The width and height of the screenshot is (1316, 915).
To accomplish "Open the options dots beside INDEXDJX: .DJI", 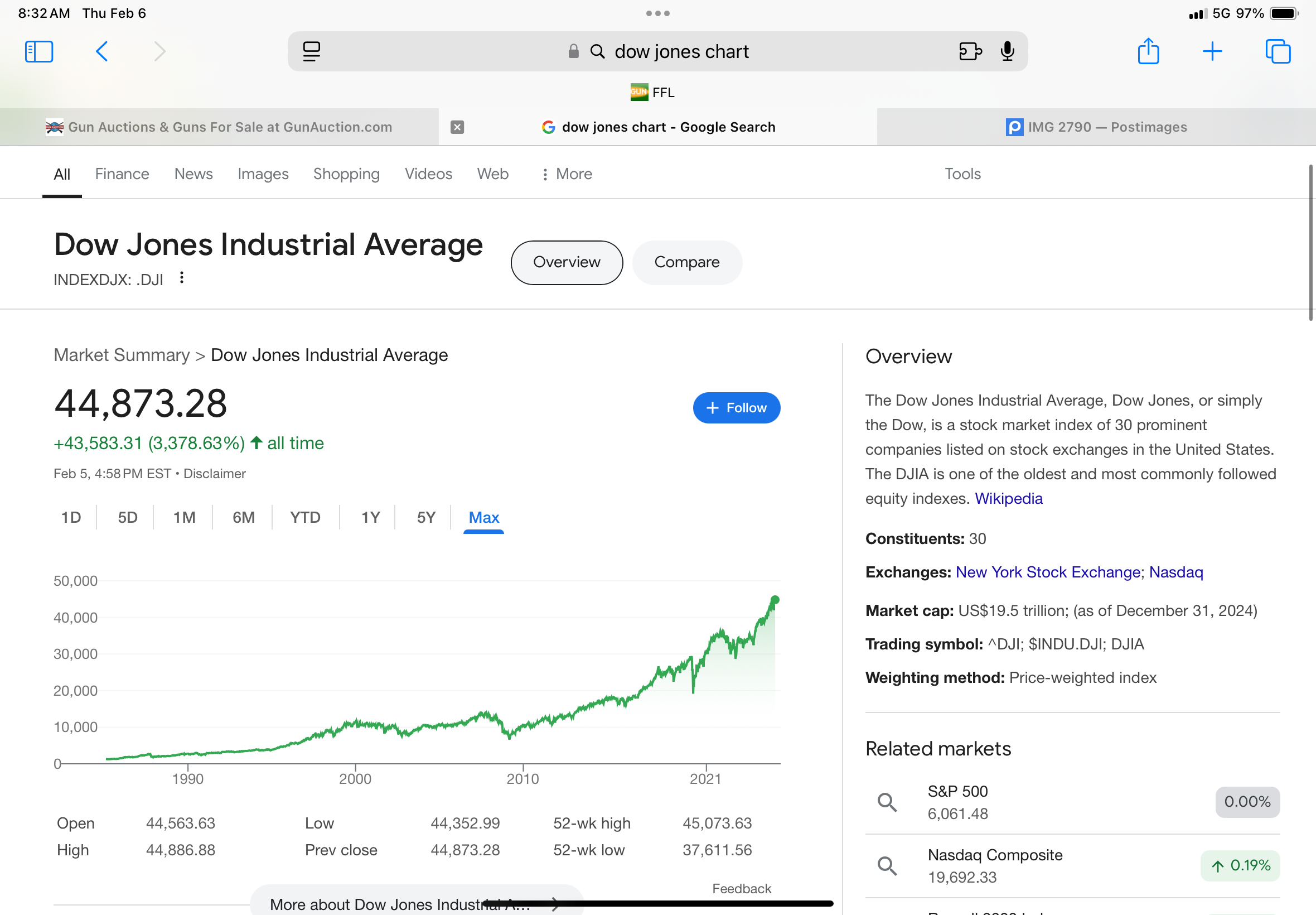I will point(182,278).
